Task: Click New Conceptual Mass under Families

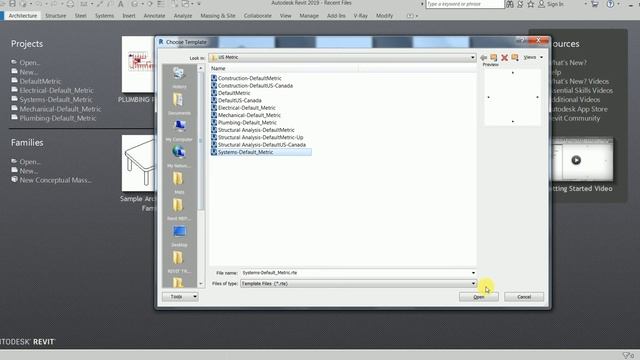Action: coord(56,180)
